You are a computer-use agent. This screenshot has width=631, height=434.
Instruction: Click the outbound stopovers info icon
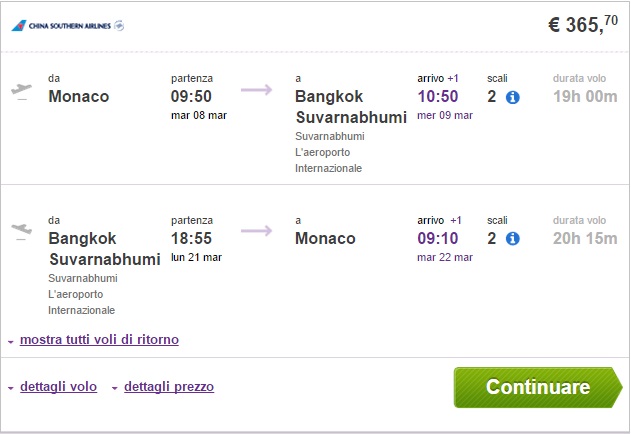(x=513, y=97)
